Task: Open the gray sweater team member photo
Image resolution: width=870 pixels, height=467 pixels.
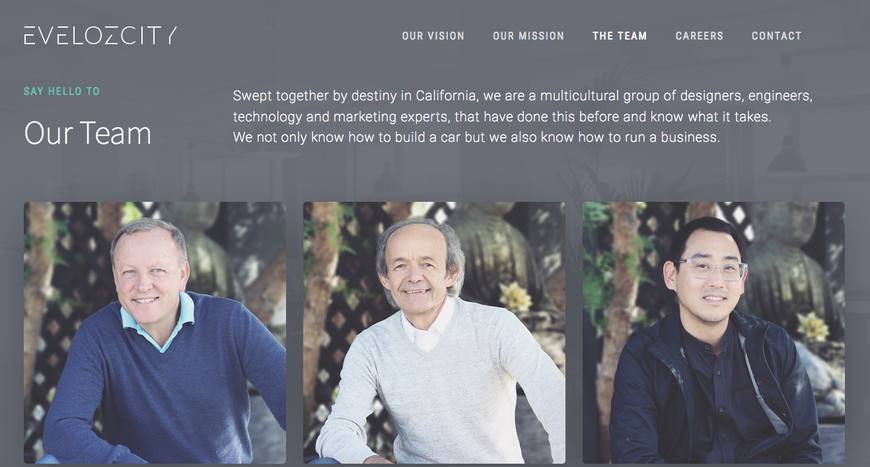Action: (x=434, y=333)
